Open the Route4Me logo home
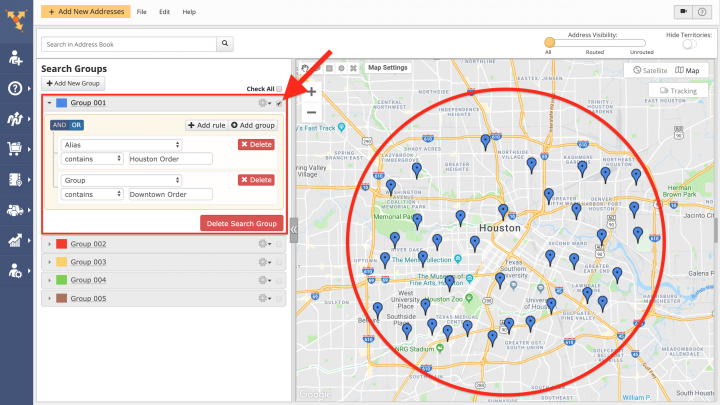Screen dimensions: 720x405 pos(16,21)
